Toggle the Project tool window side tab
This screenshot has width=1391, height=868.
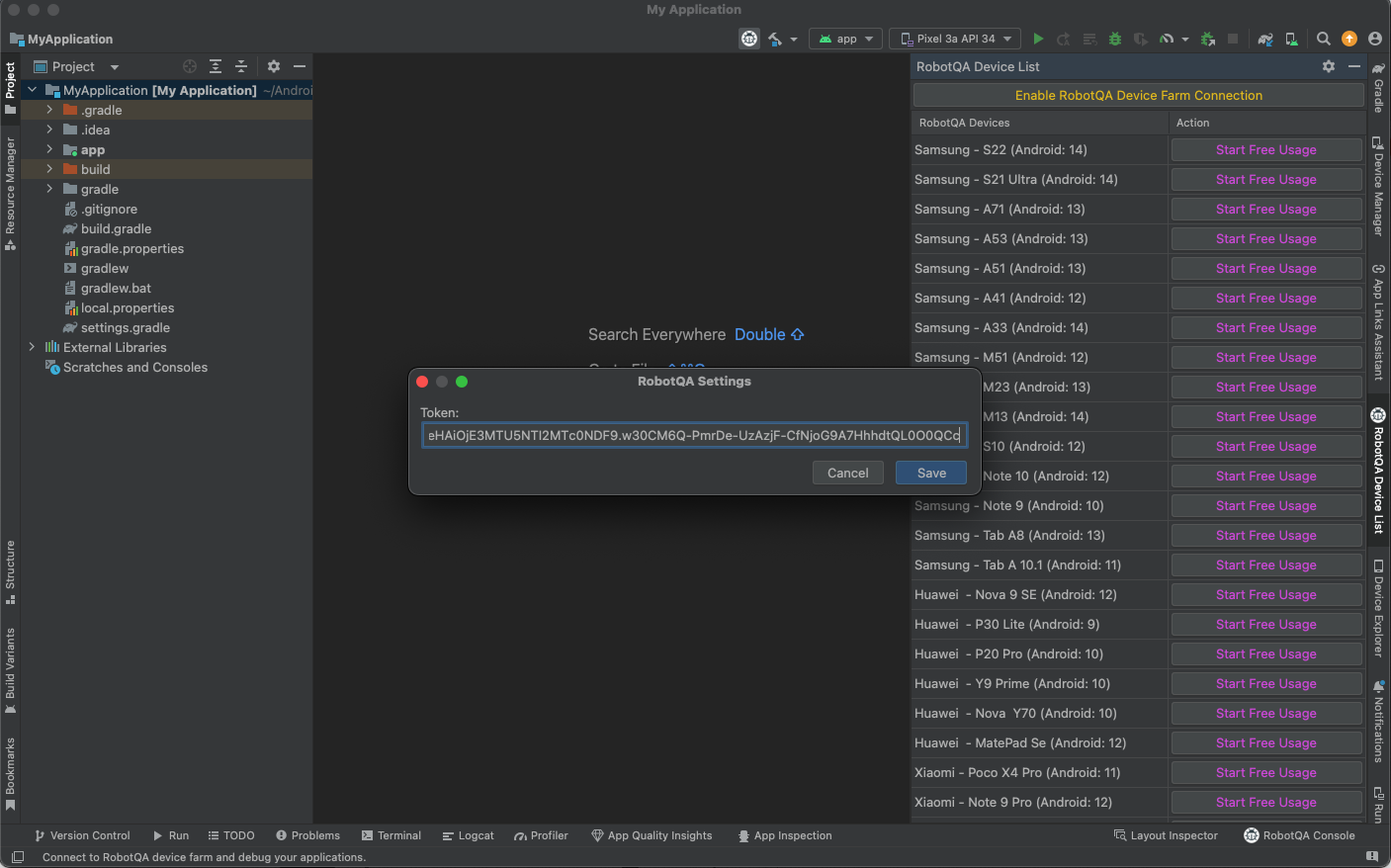pos(10,88)
